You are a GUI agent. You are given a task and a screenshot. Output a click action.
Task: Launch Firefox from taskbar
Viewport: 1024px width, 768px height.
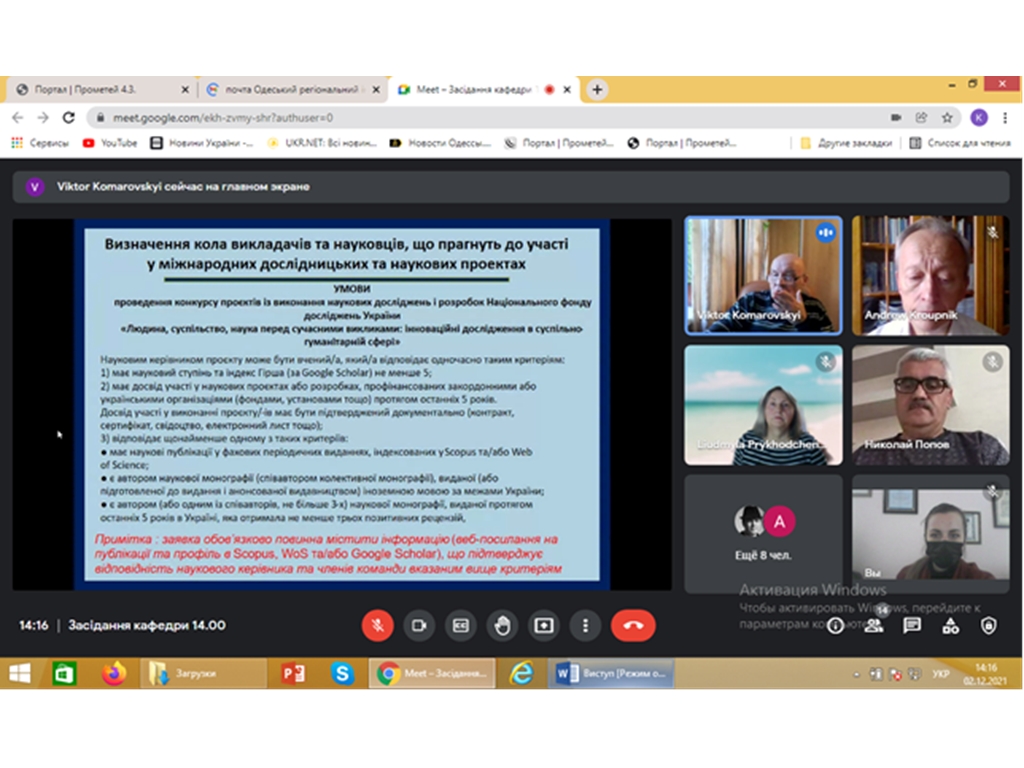click(x=114, y=673)
